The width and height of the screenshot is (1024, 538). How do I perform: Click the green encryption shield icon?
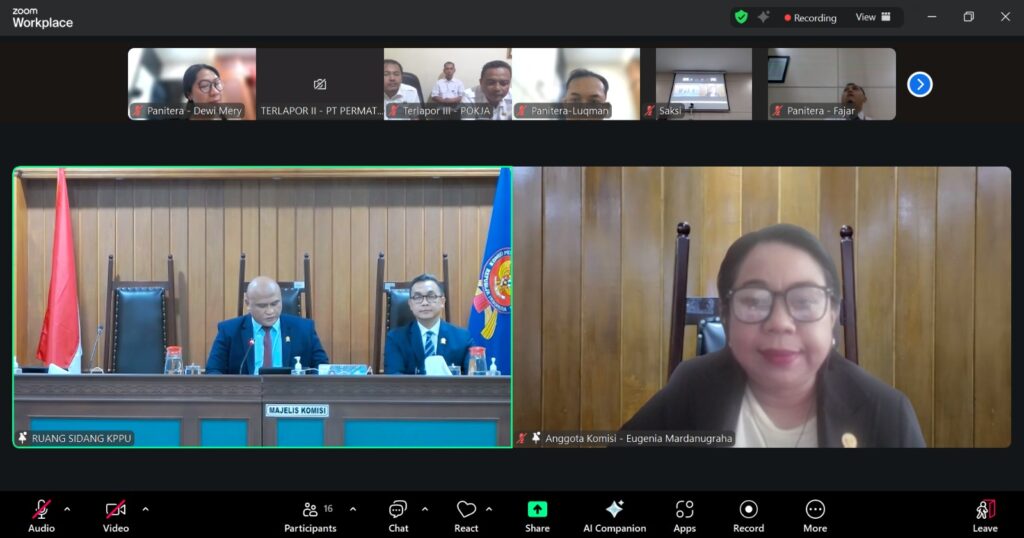tap(740, 17)
